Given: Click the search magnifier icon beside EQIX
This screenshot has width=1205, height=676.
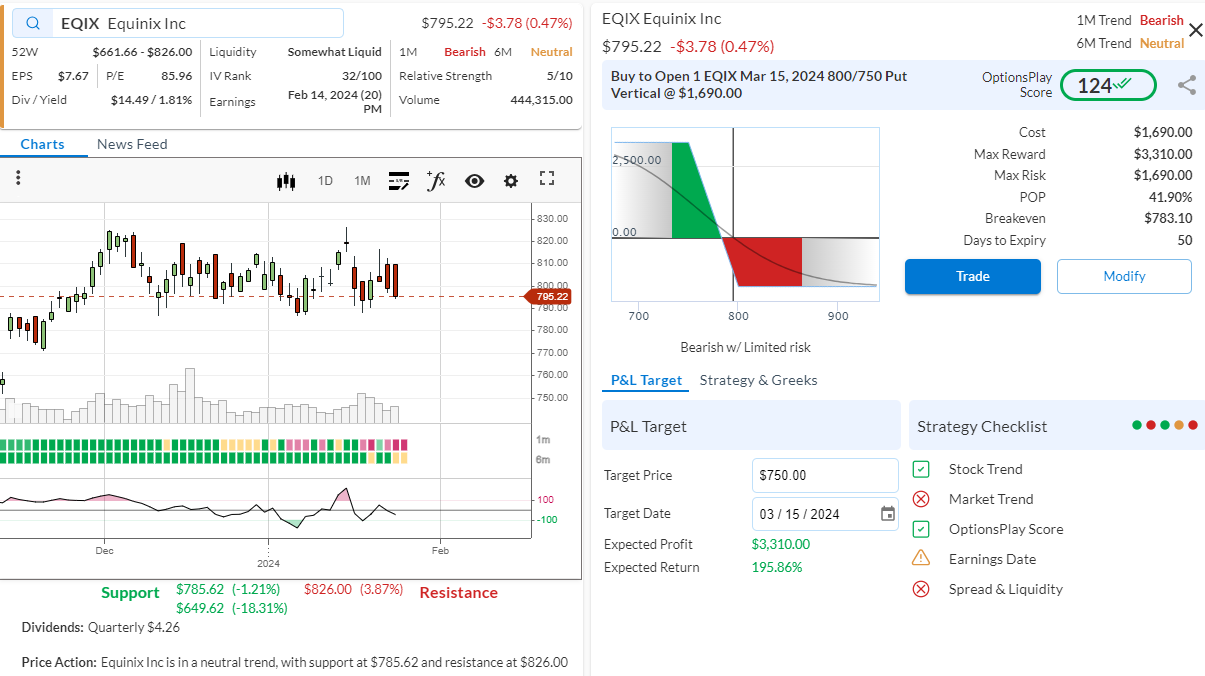Looking at the screenshot, I should pos(35,23).
